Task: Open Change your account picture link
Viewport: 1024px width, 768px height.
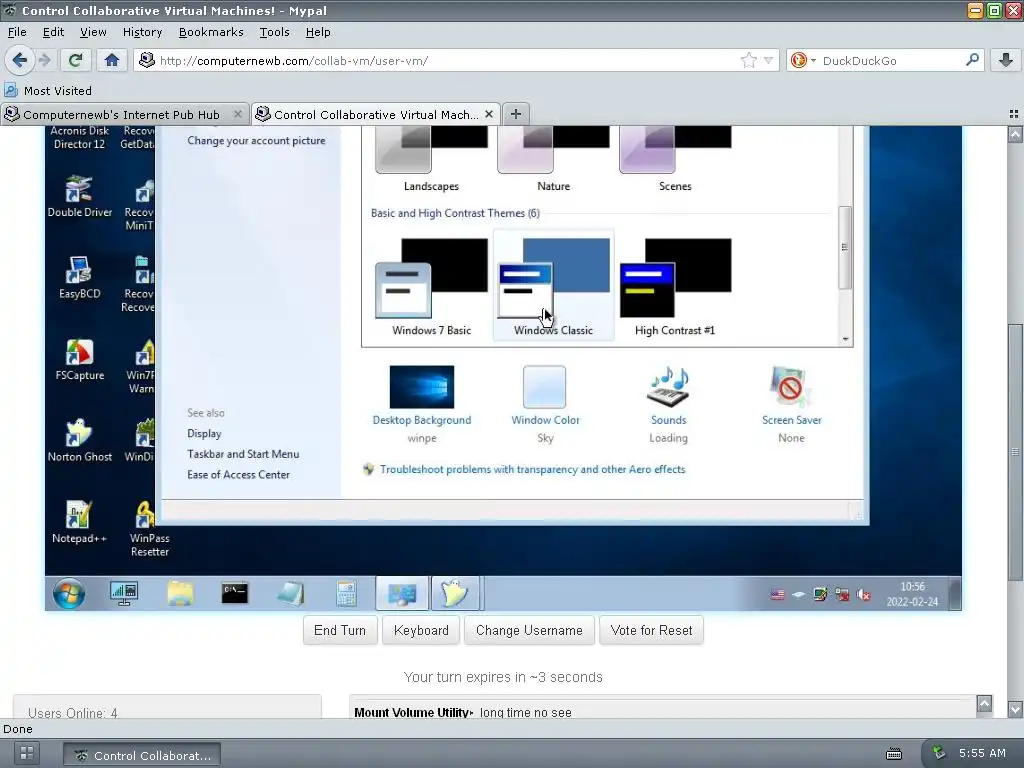Action: [x=256, y=140]
